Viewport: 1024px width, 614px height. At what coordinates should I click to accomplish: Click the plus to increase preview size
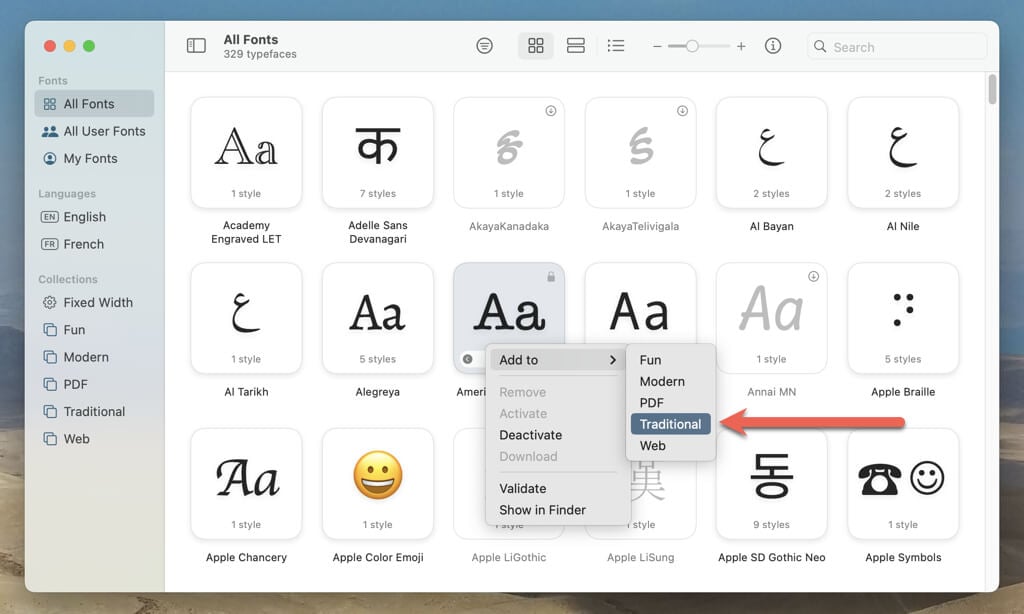[741, 46]
